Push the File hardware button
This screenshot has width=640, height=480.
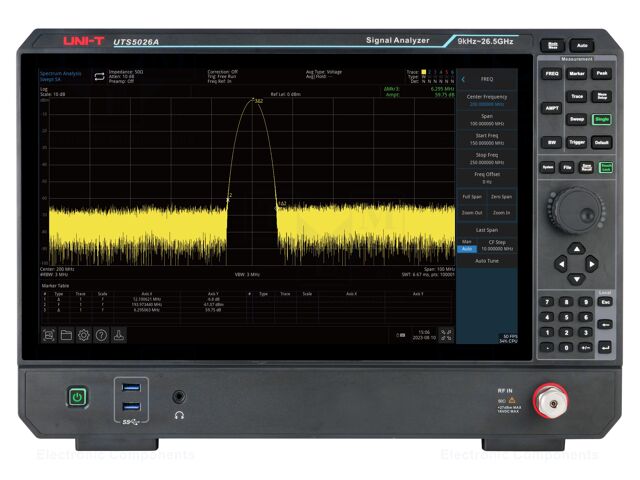click(567, 167)
